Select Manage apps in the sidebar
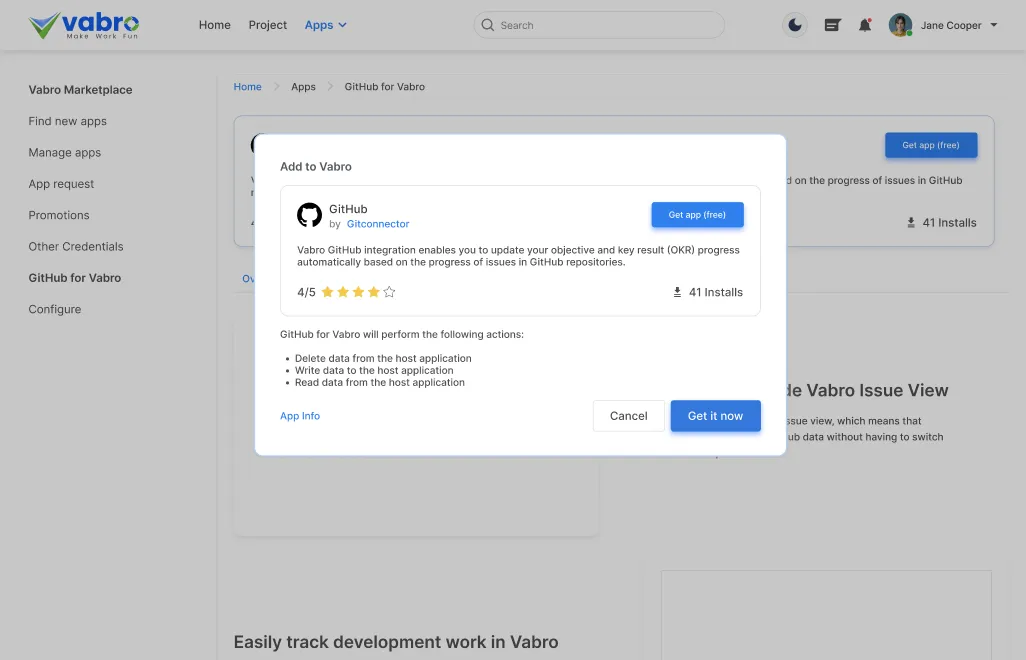This screenshot has width=1026, height=660. (x=65, y=153)
